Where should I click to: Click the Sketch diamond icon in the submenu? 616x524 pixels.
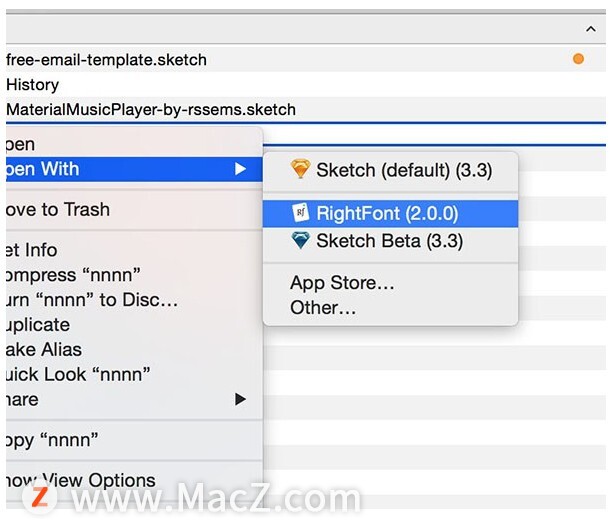(301, 169)
